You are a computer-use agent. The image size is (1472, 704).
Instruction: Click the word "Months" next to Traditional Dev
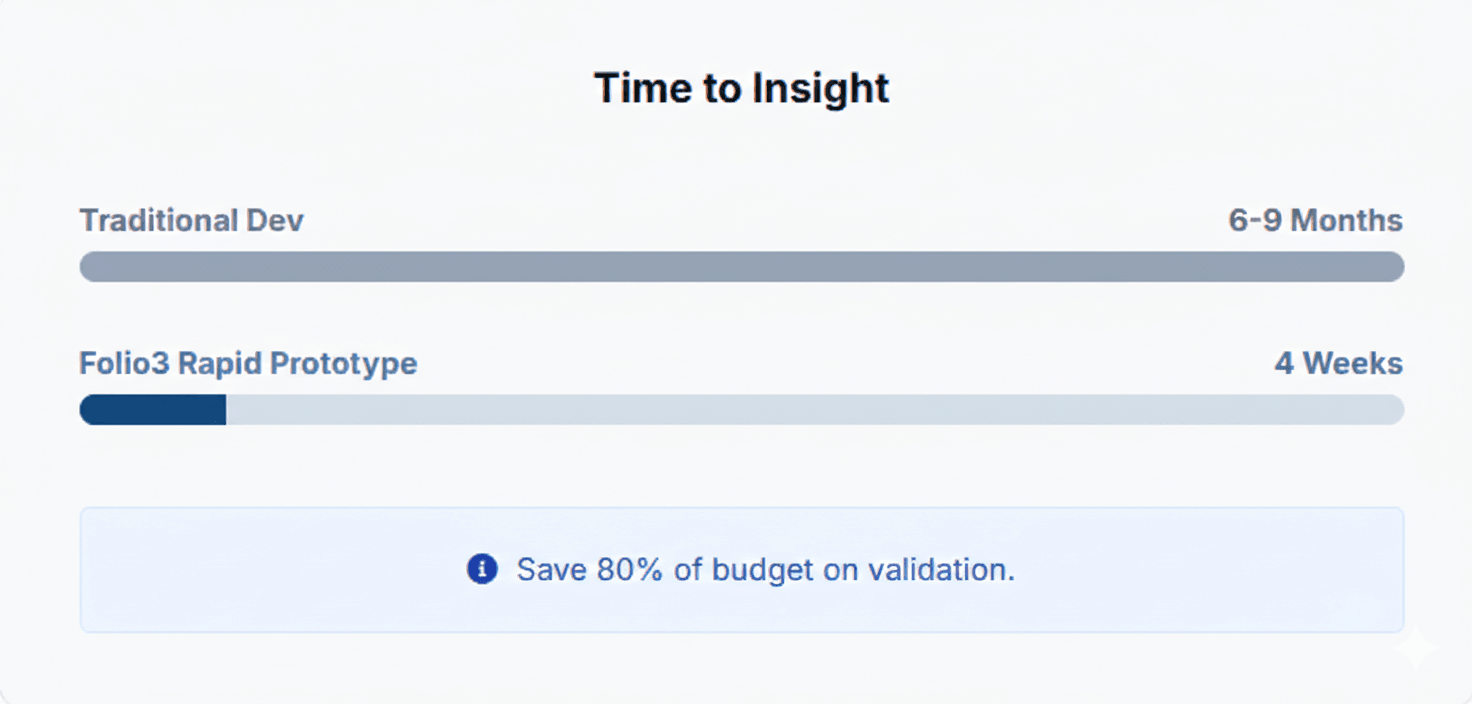click(1346, 220)
